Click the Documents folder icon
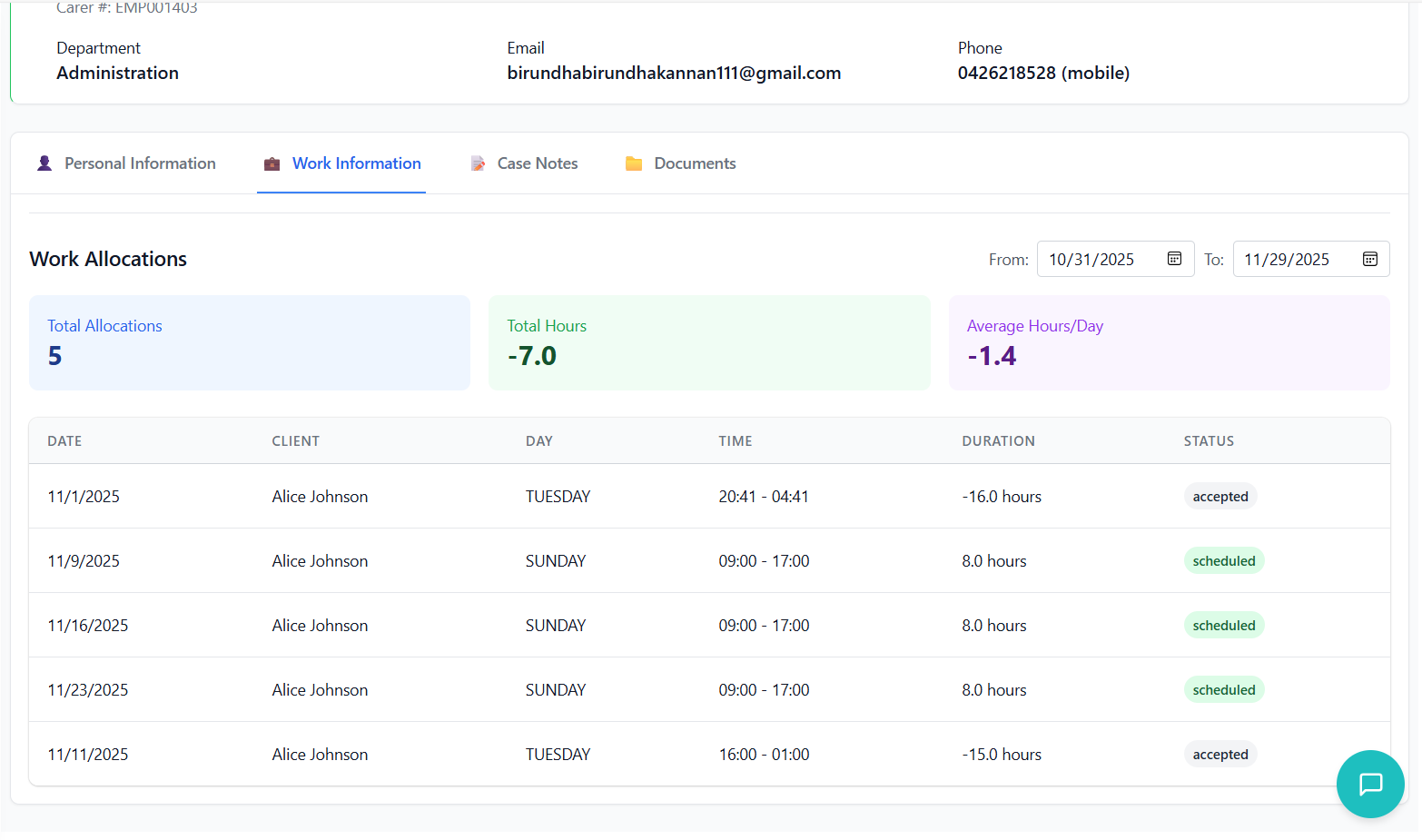 coord(634,163)
